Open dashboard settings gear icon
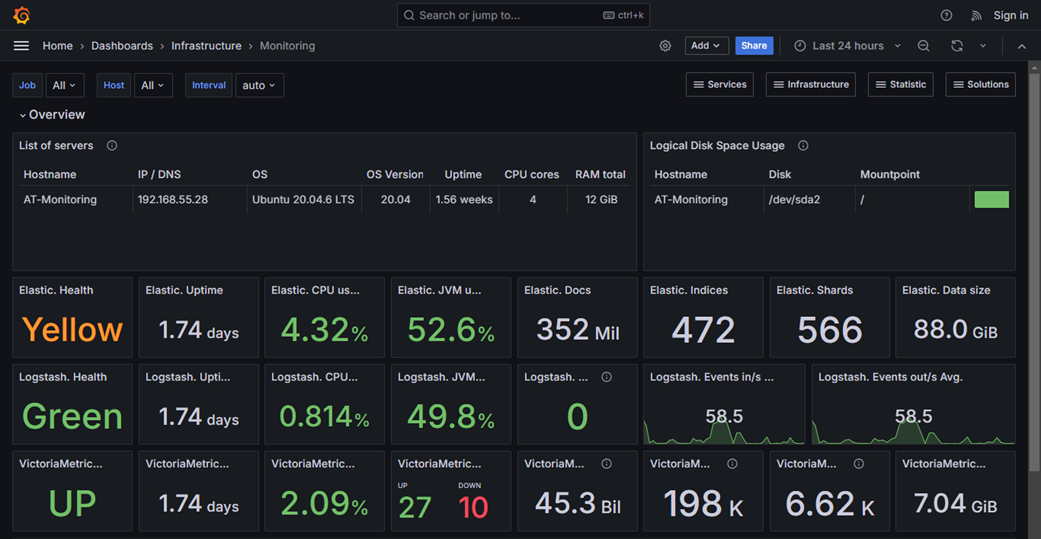This screenshot has height=539, width=1041. [665, 46]
